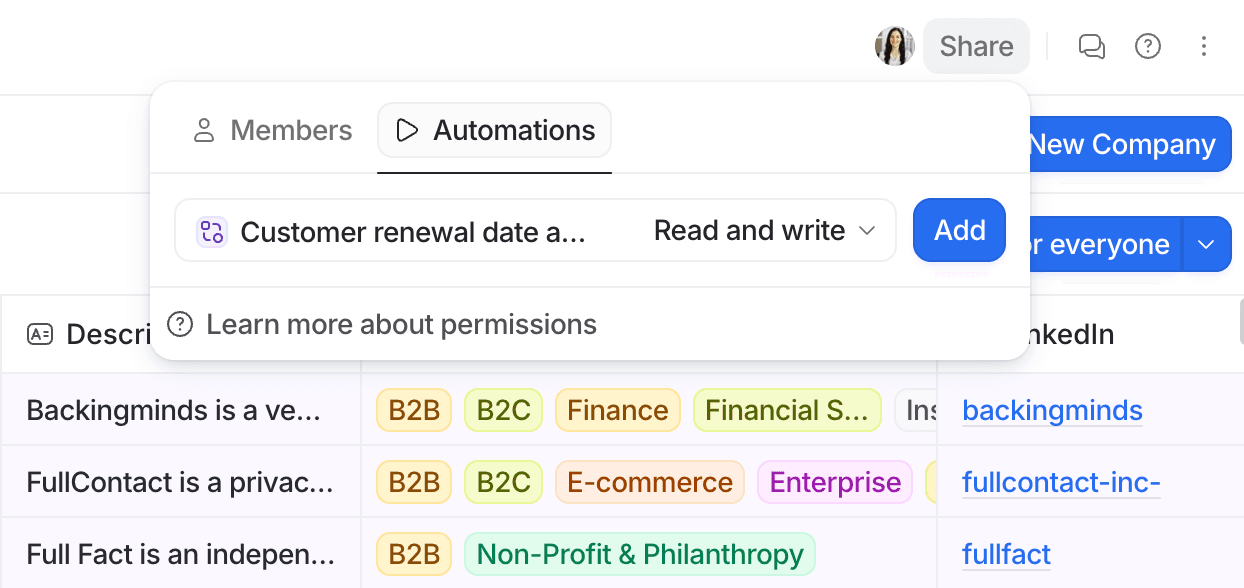The image size is (1244, 588).
Task: Click the help question mark icon top right
Action: click(x=1147, y=46)
